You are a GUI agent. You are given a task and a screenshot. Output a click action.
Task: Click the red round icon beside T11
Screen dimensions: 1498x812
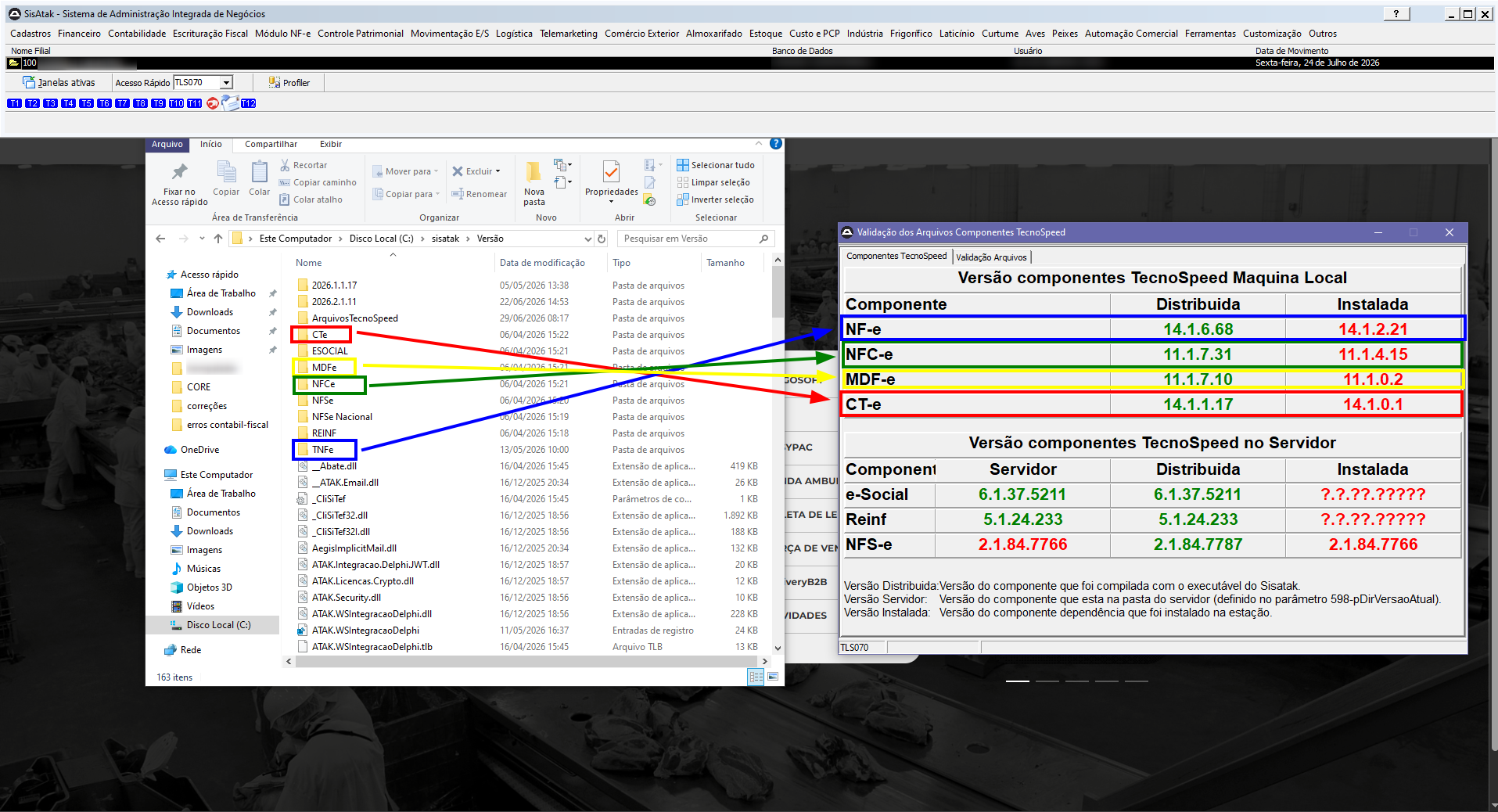213,103
